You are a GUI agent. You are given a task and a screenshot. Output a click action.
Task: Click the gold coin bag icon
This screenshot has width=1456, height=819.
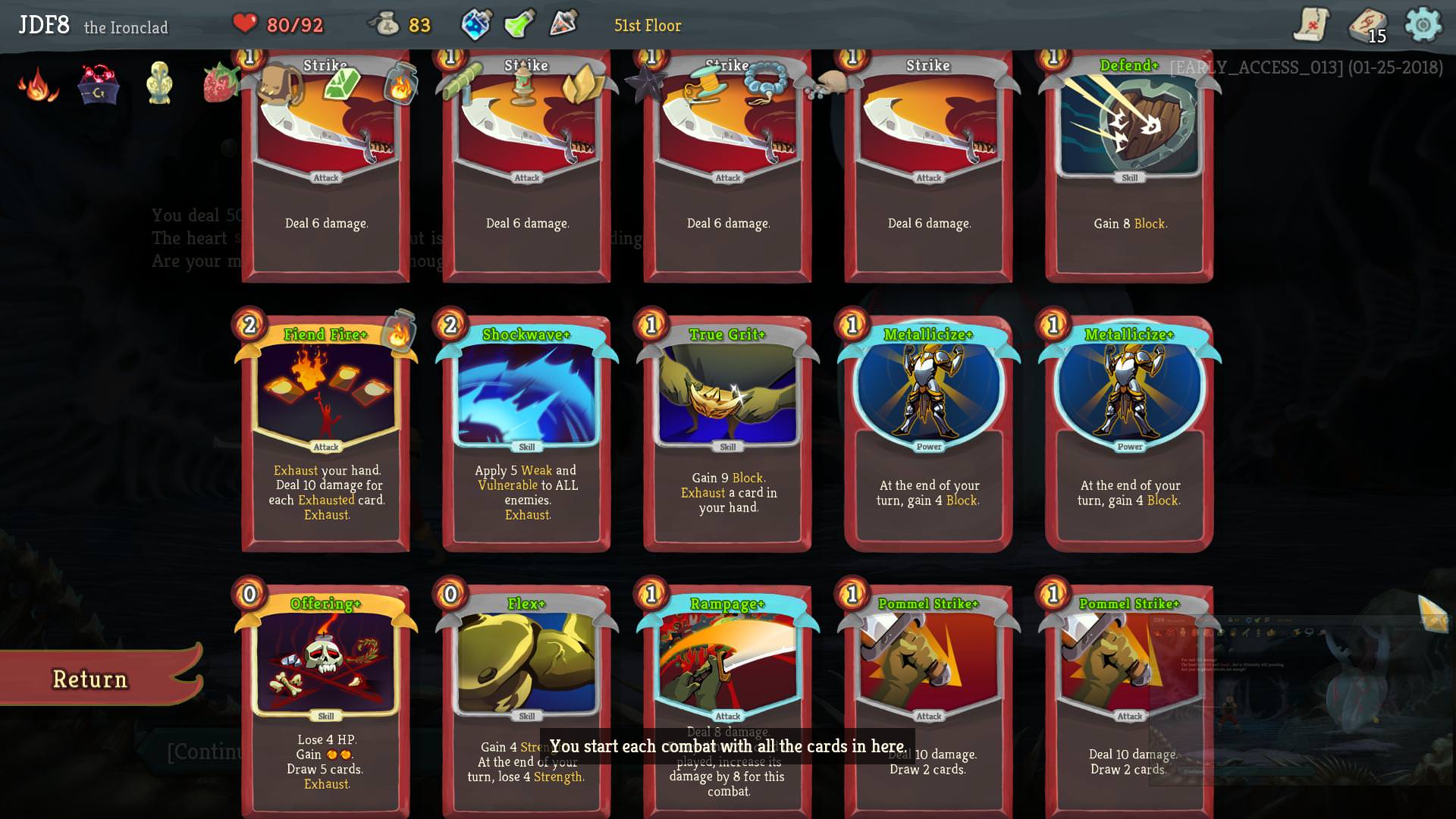click(x=384, y=24)
